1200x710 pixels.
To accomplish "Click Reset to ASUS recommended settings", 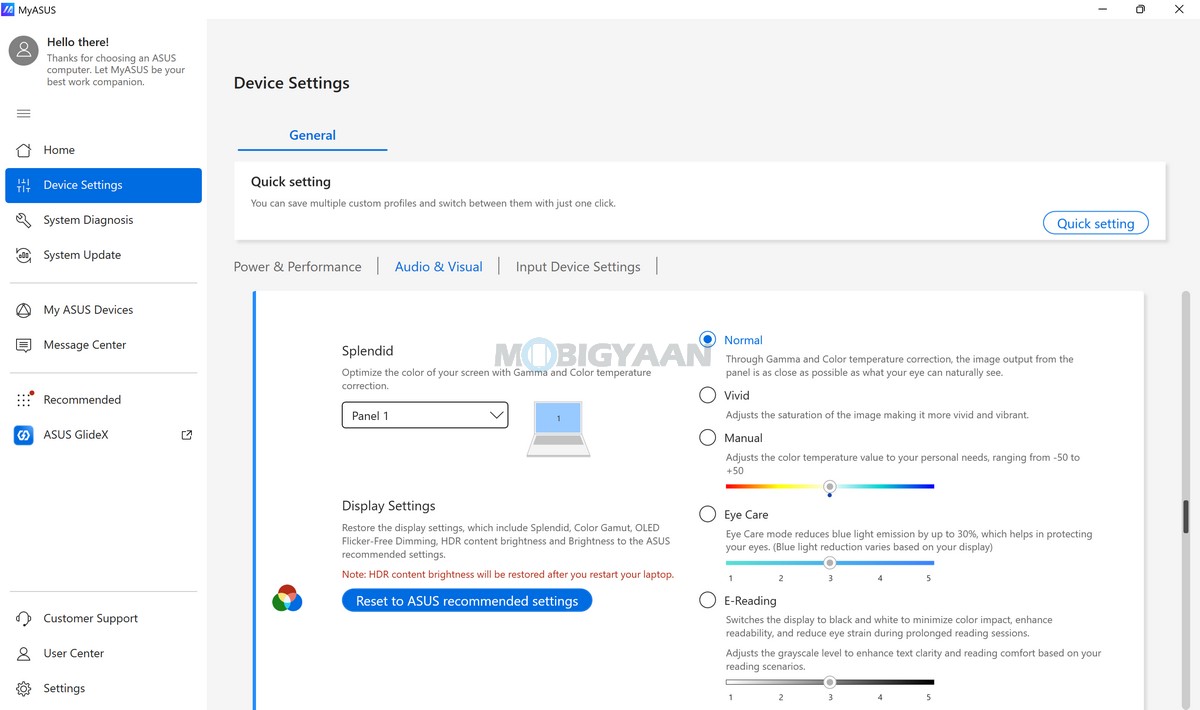I will (x=467, y=601).
